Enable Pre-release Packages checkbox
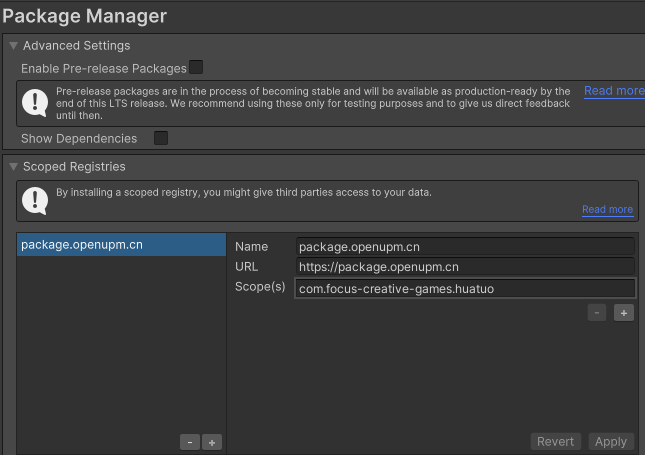Screen dimensions: 645x455 point(196,68)
